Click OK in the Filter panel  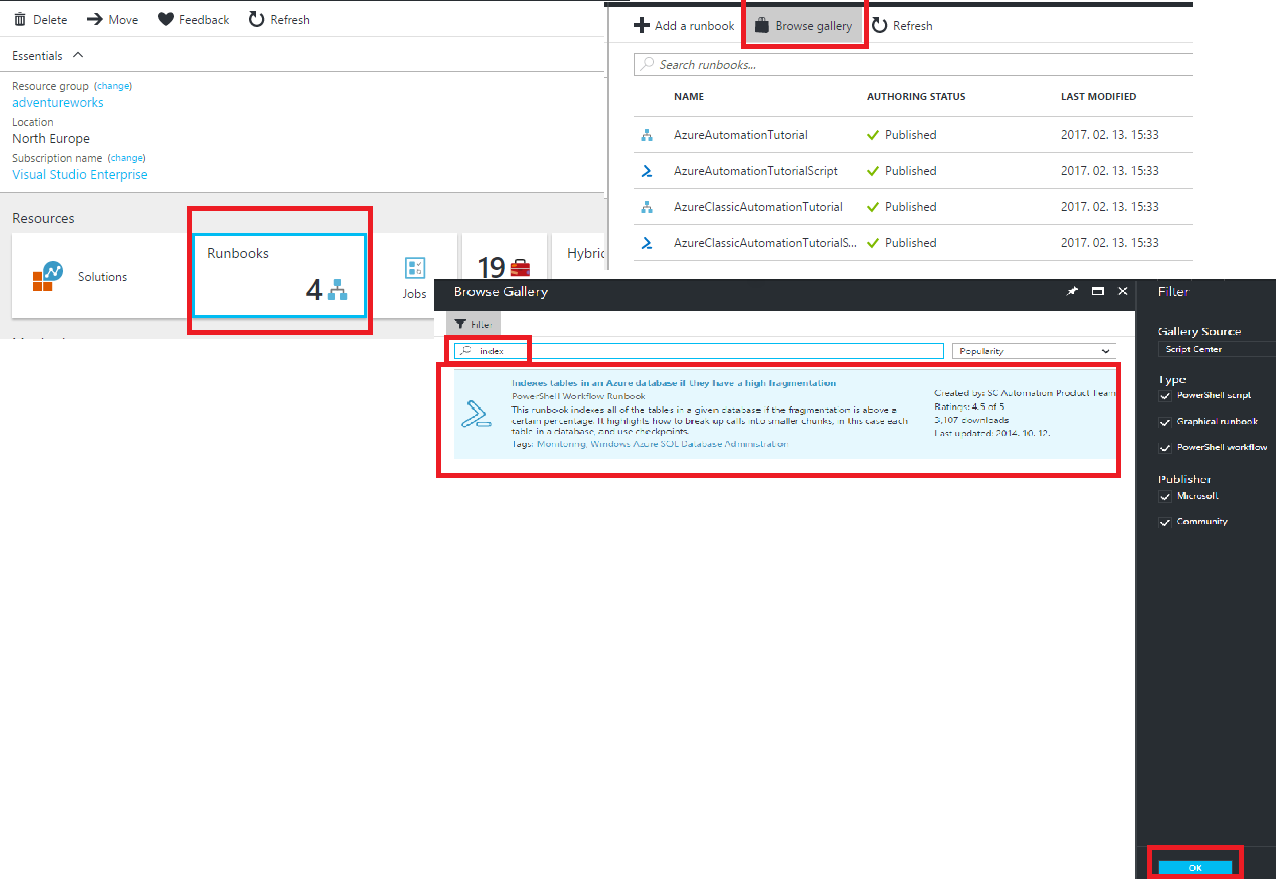pos(1195,867)
